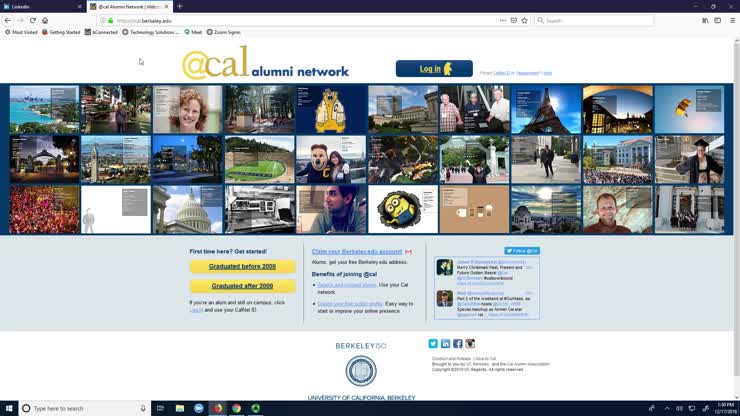Select the @cal Alumni Network tab
This screenshot has height=416, width=740.
click(x=130, y=7)
